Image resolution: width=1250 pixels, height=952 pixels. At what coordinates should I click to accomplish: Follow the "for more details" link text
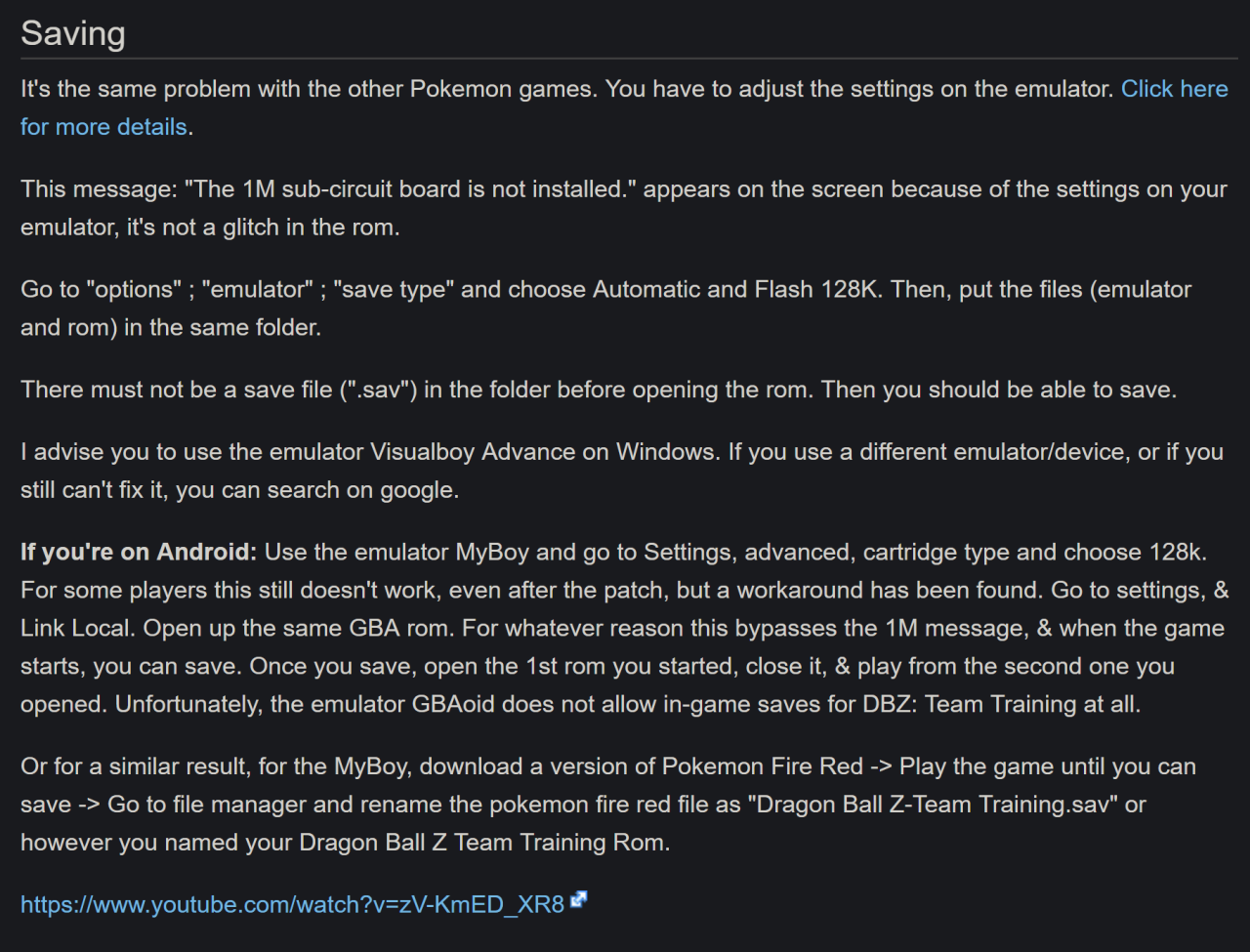point(104,127)
